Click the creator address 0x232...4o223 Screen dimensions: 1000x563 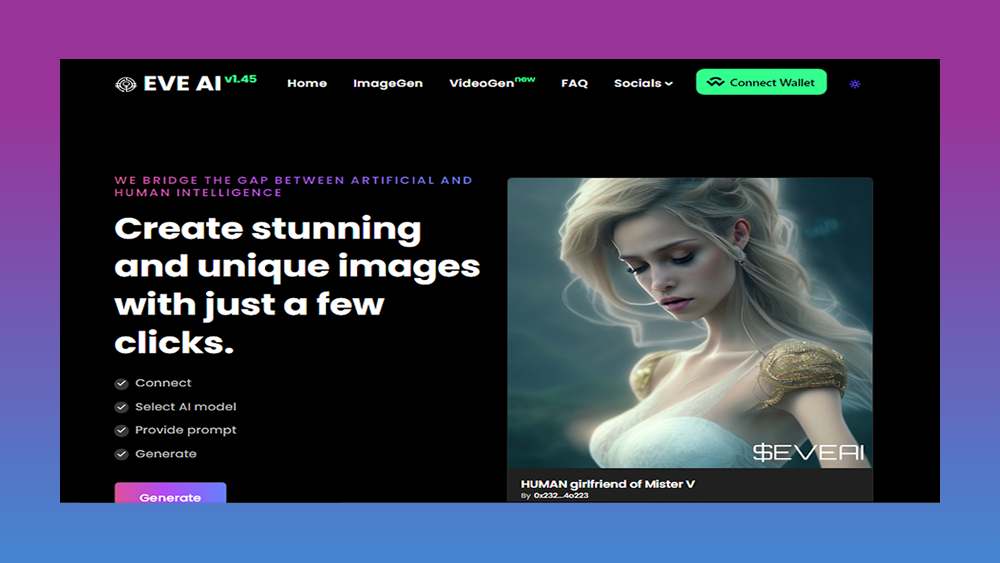point(561,495)
